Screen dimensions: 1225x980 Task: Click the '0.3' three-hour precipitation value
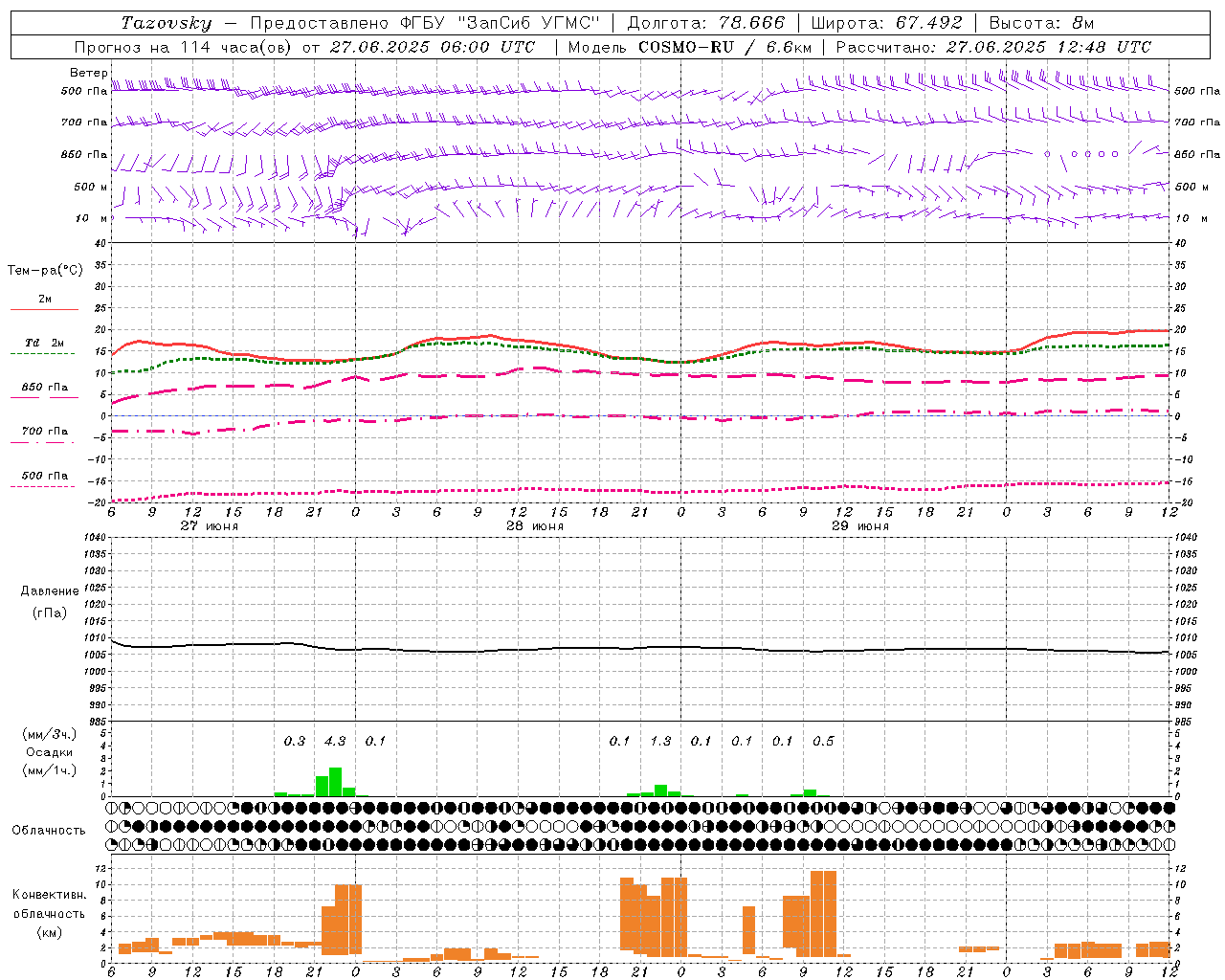(x=294, y=741)
